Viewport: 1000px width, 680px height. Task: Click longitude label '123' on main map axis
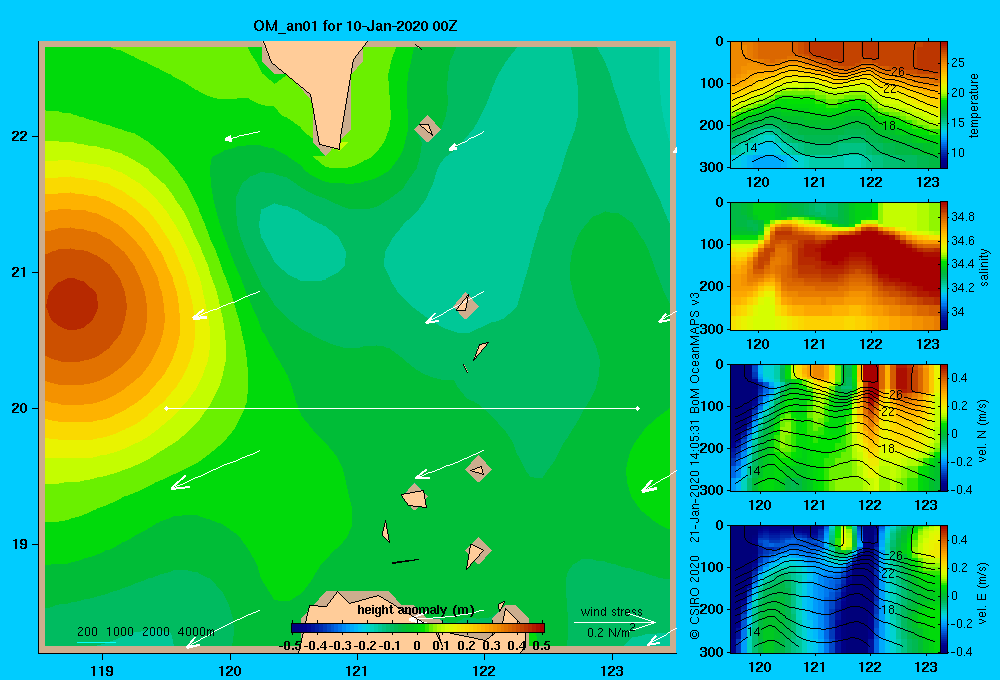(x=612, y=670)
